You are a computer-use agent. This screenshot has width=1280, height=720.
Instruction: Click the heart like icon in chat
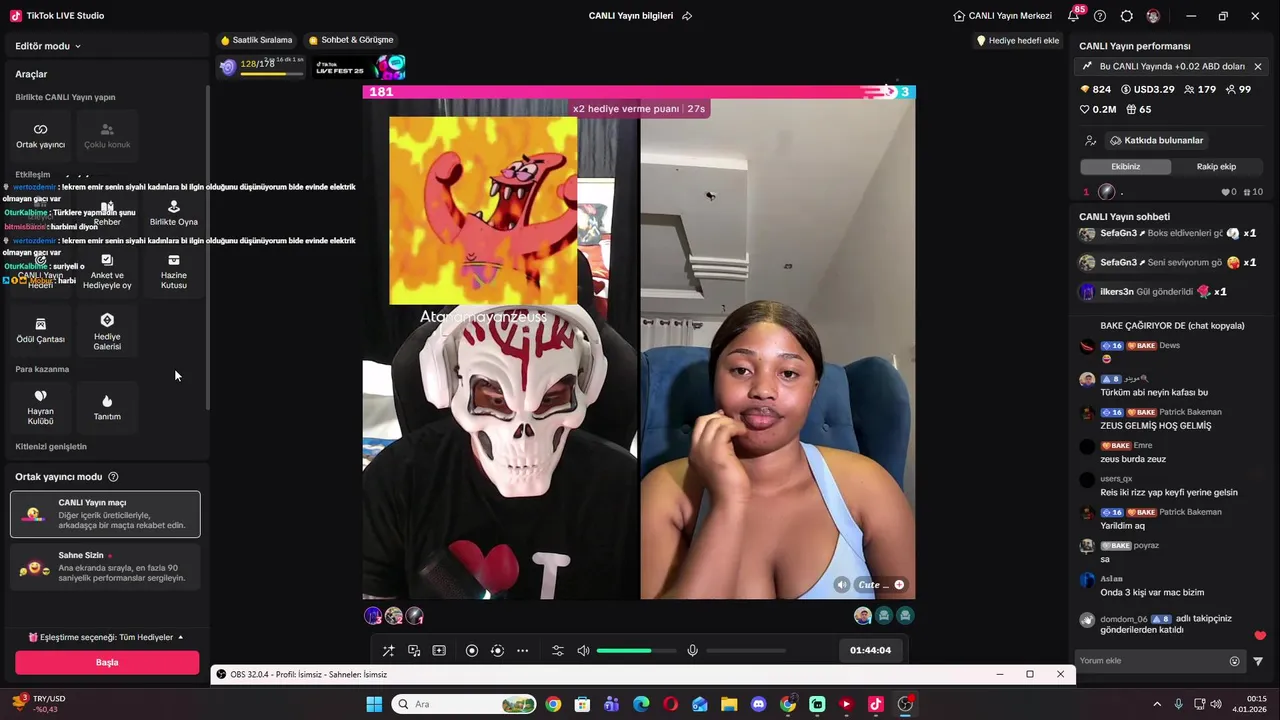click(1260, 636)
